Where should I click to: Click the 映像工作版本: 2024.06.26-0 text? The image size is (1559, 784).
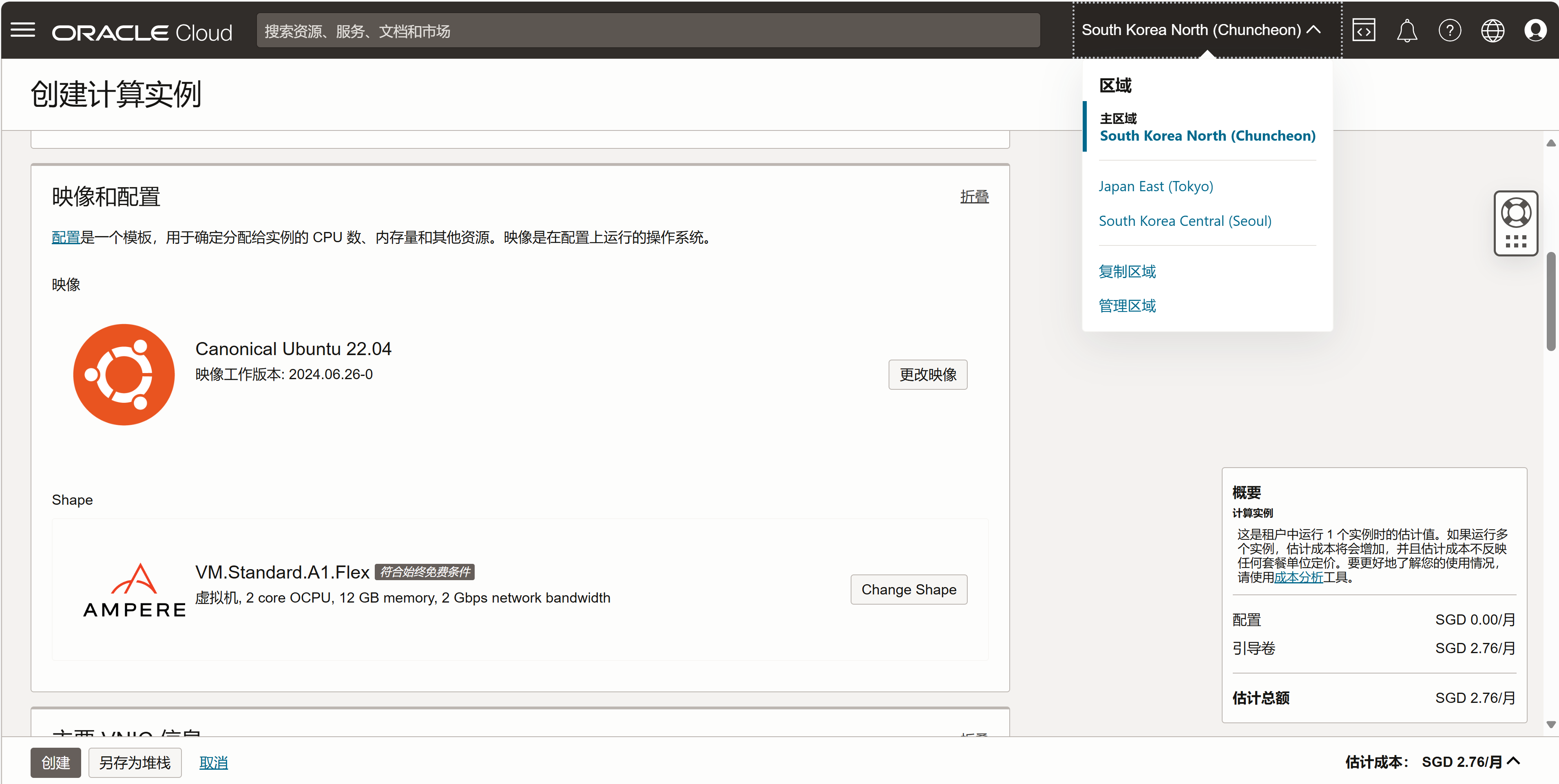[284, 374]
